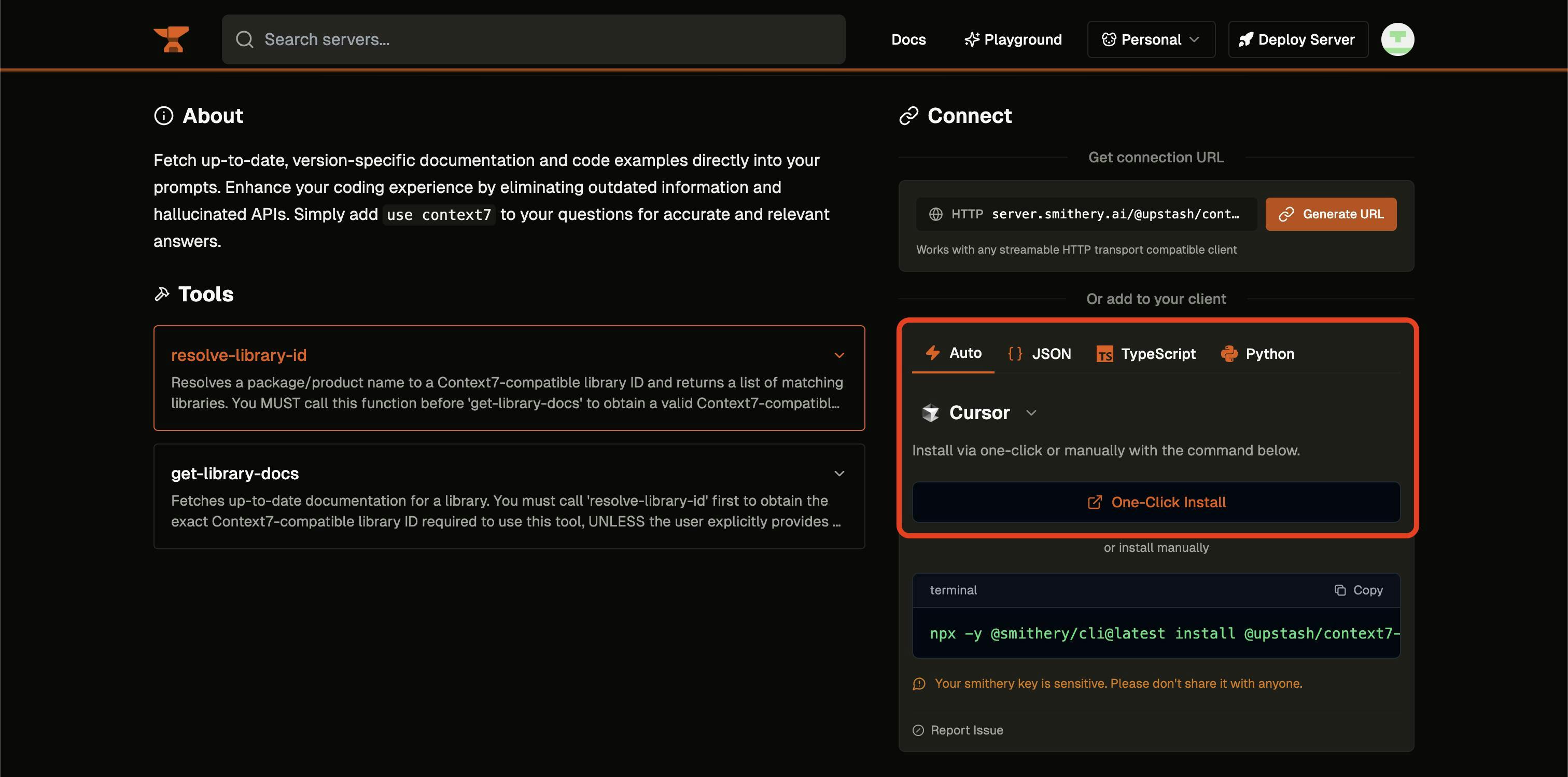Click the Playground sparkle icon
Image resolution: width=1568 pixels, height=777 pixels.
972,39
